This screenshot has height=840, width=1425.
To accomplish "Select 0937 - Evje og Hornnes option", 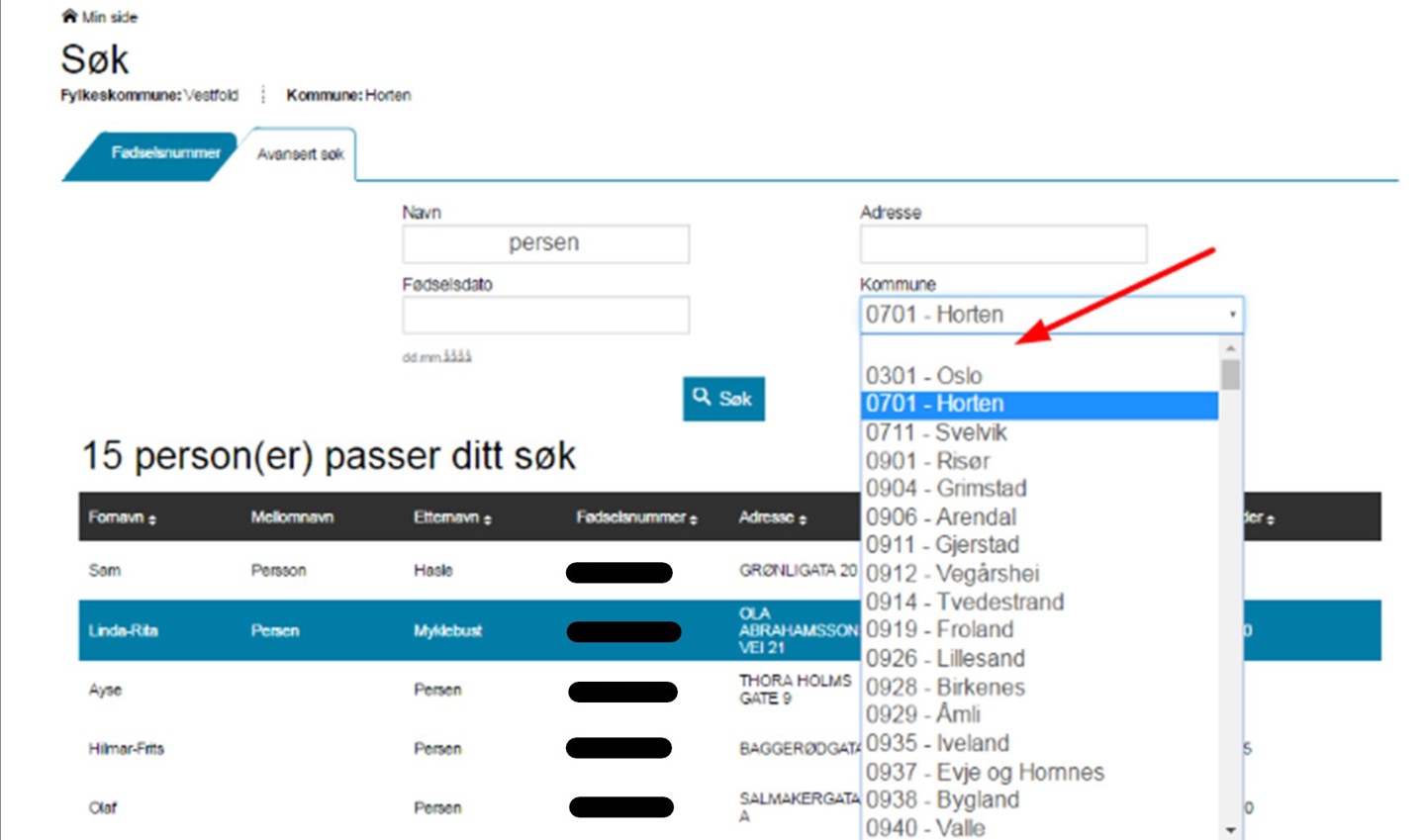I will point(984,772).
